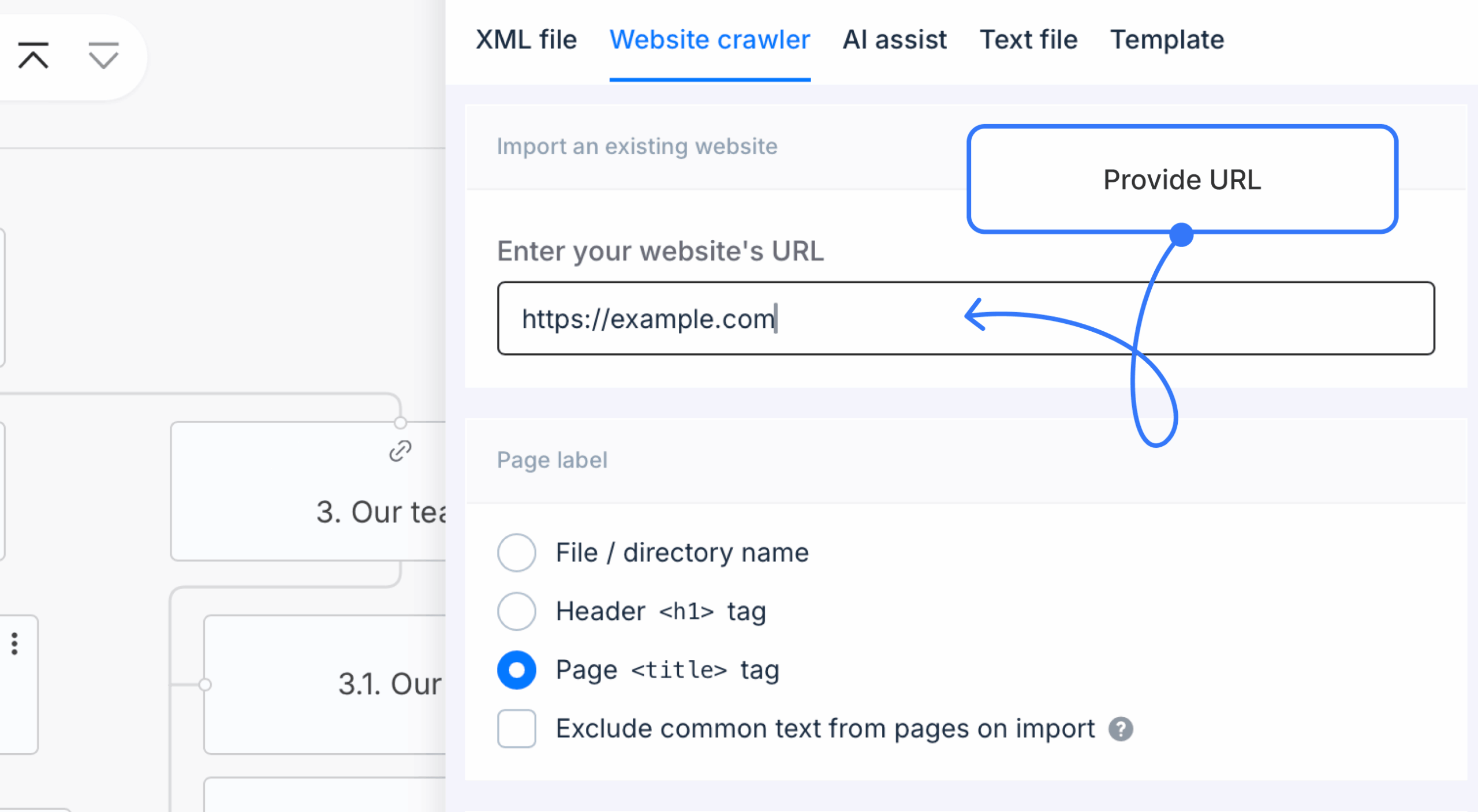
Task: Select the '3.1. Our' page card
Action: (324, 684)
